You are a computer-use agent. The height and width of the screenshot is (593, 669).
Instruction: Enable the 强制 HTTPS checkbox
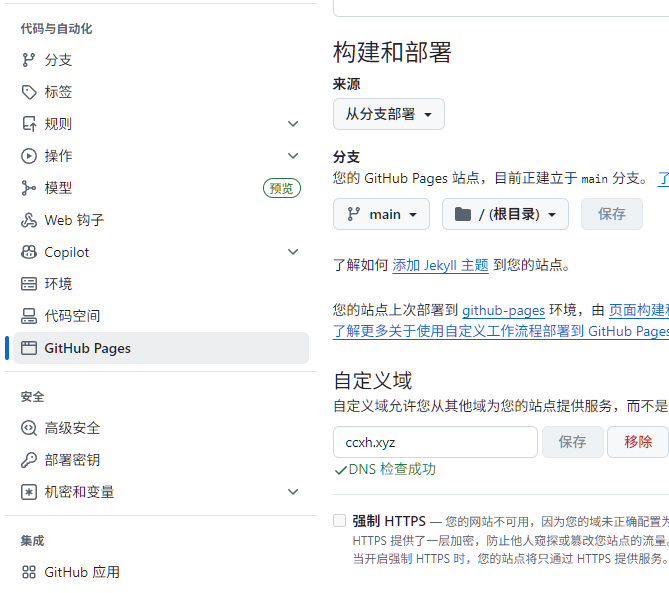point(340,521)
